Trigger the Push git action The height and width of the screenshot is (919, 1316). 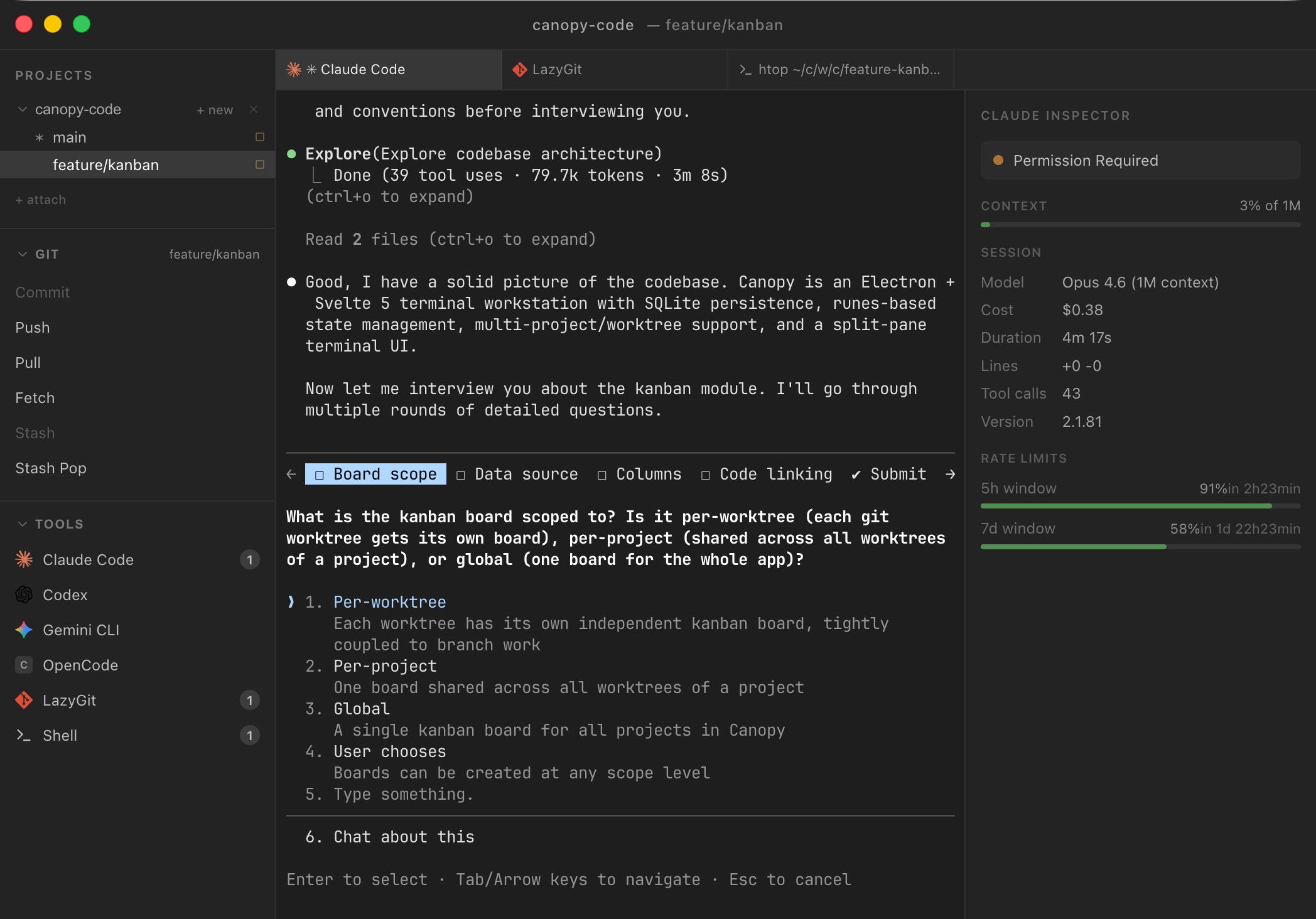(x=33, y=327)
